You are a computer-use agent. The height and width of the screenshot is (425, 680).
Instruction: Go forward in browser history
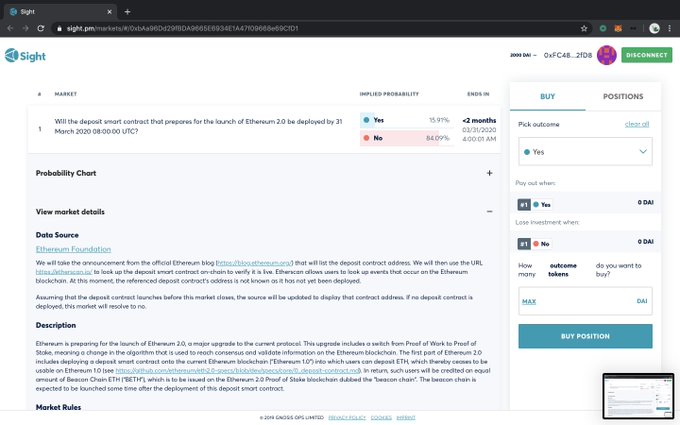coord(25,28)
